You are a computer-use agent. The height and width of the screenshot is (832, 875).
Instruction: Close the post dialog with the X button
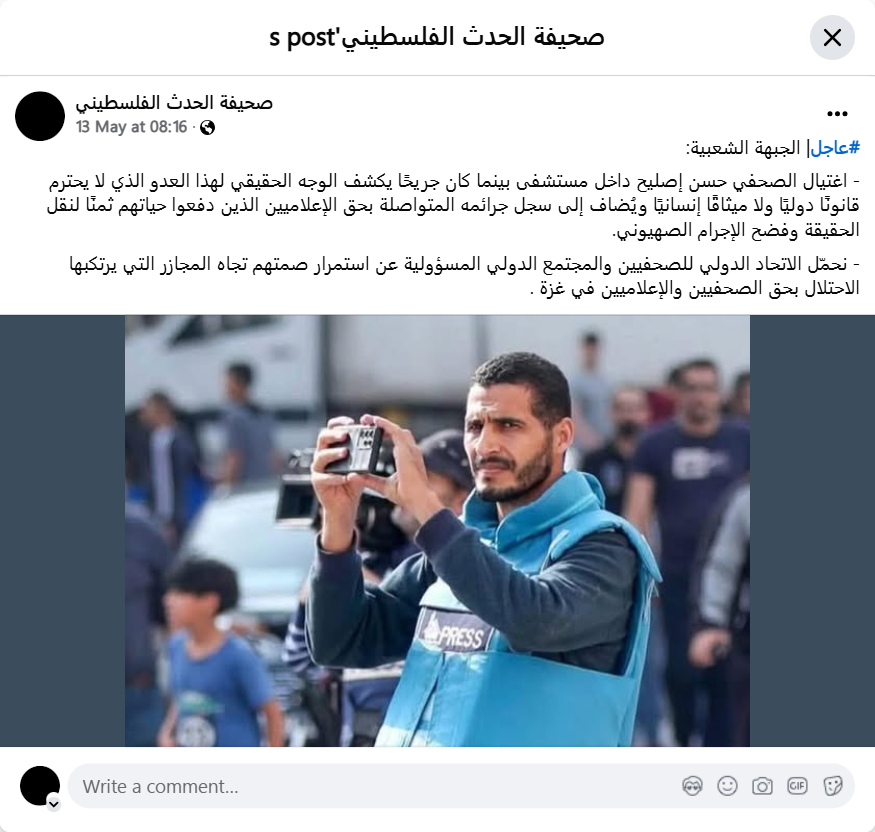[832, 38]
